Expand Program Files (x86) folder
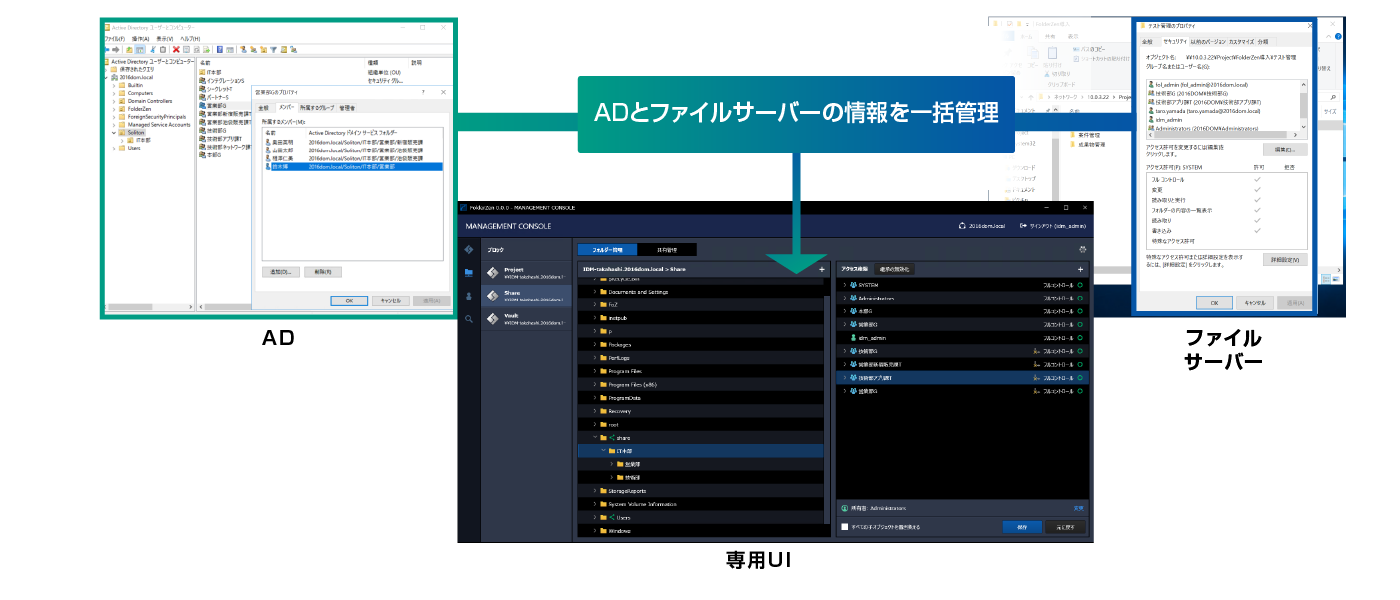 pos(595,384)
